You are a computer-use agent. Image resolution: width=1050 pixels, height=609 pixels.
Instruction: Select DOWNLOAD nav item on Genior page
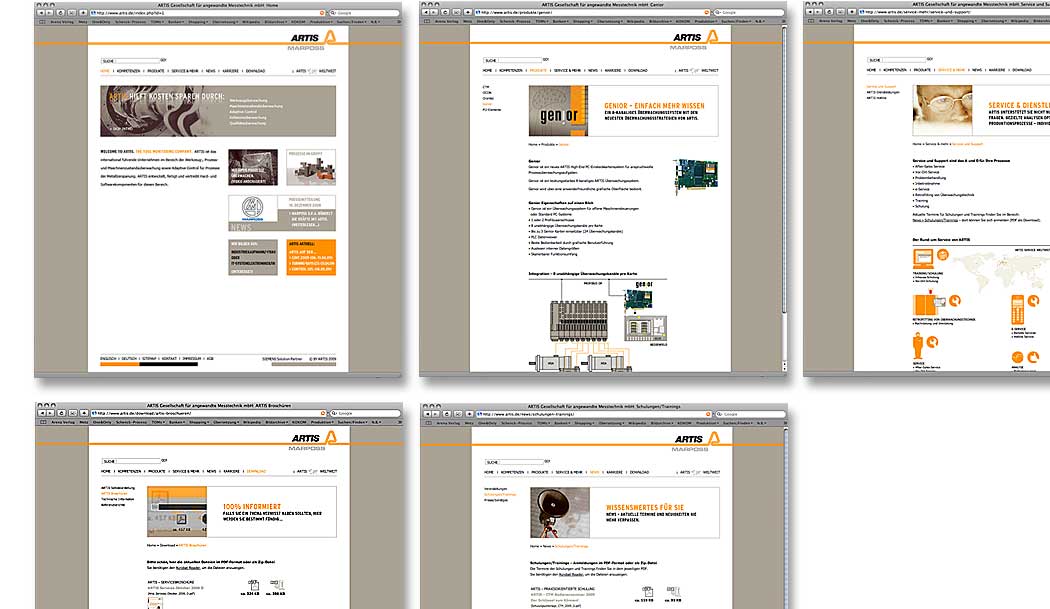click(638, 72)
